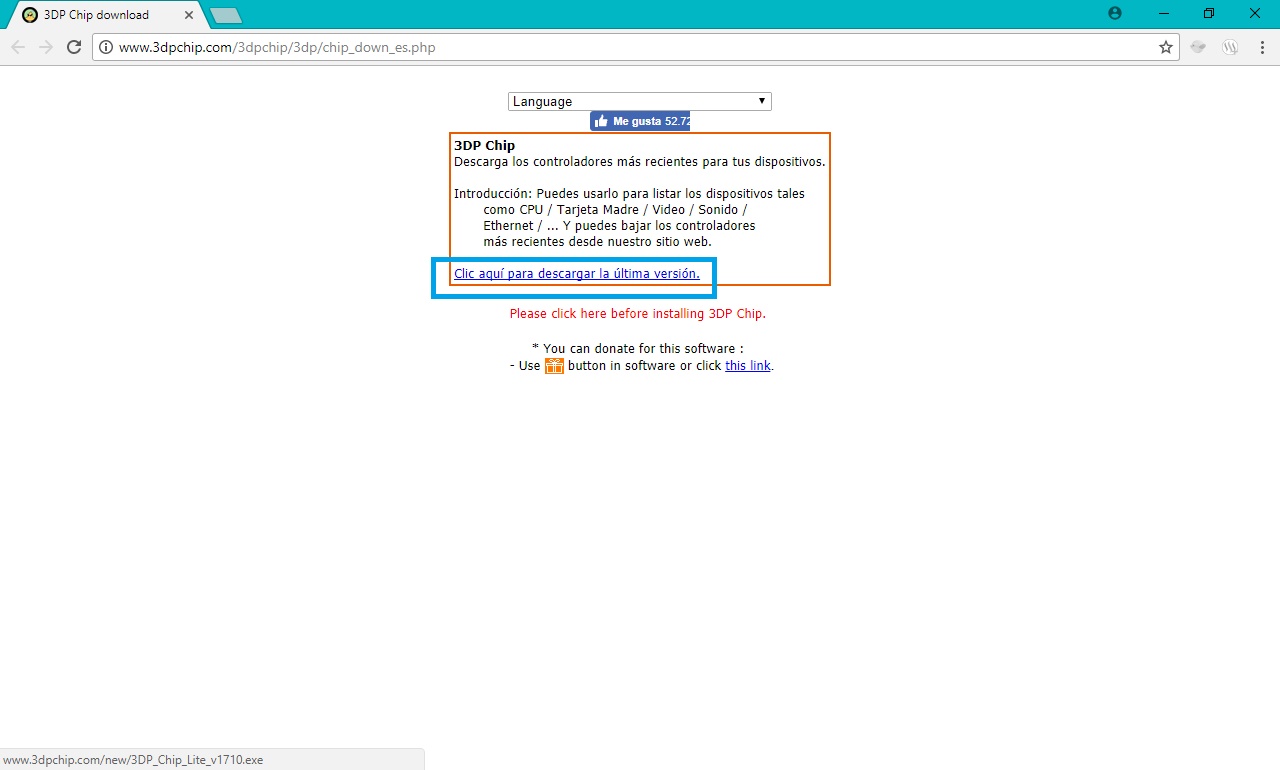
Task: Bookmark this page with the star icon
Action: (x=1166, y=47)
